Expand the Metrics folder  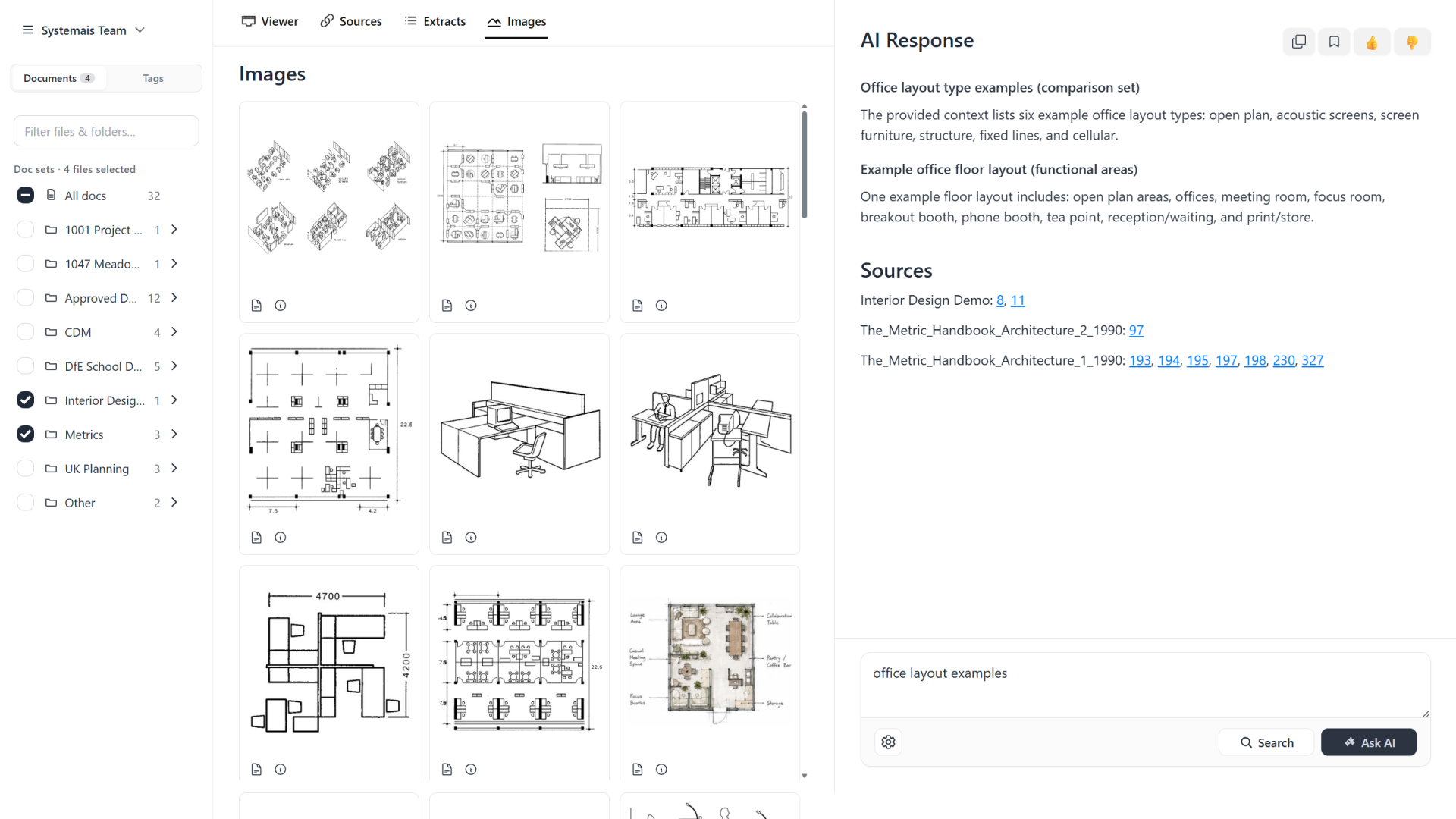tap(174, 435)
